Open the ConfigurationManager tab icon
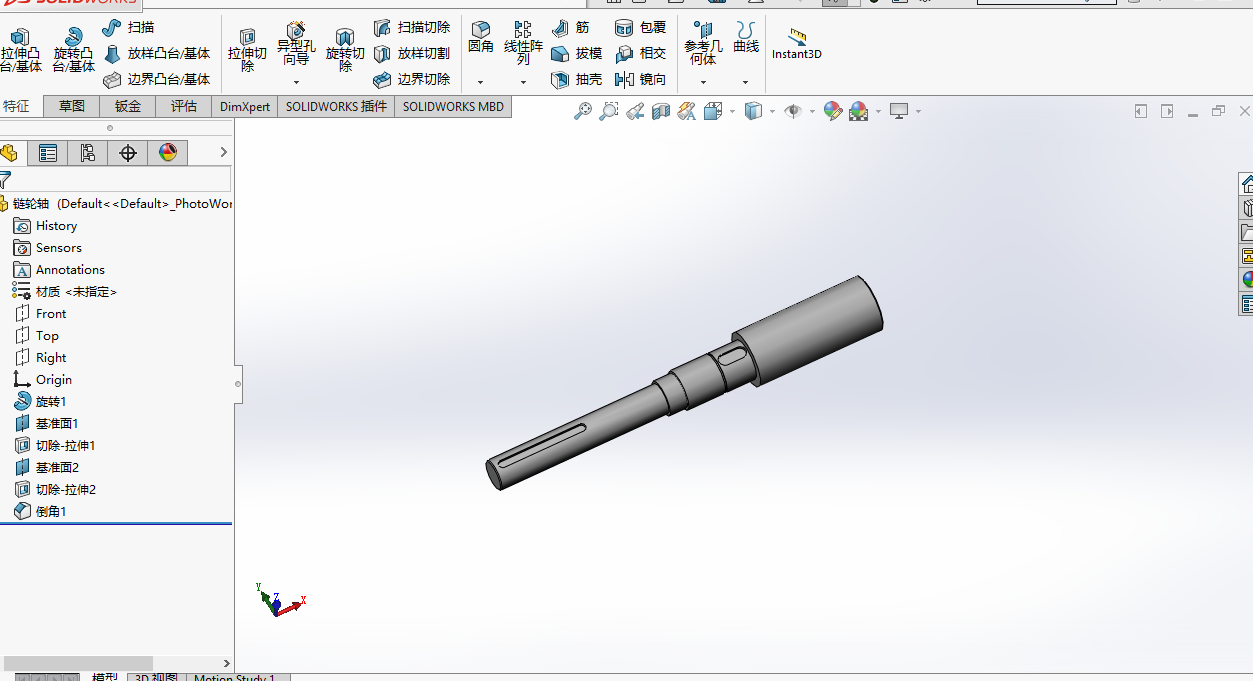This screenshot has width=1253, height=681. [88, 152]
